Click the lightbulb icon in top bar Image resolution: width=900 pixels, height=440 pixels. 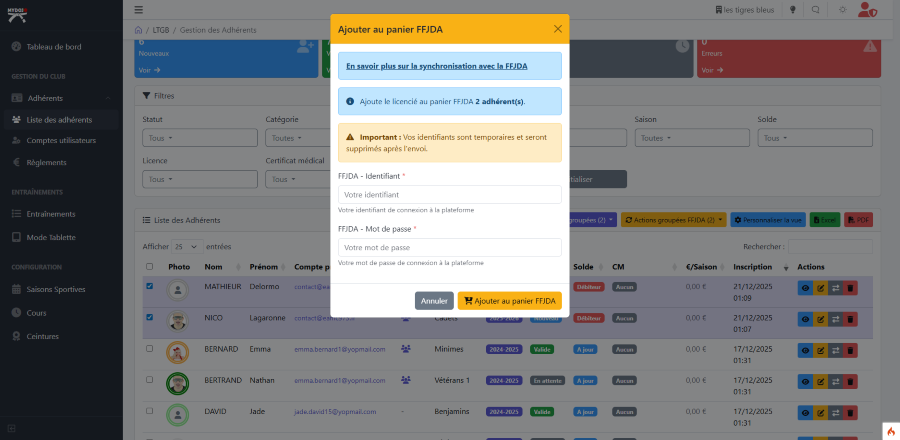tap(794, 10)
